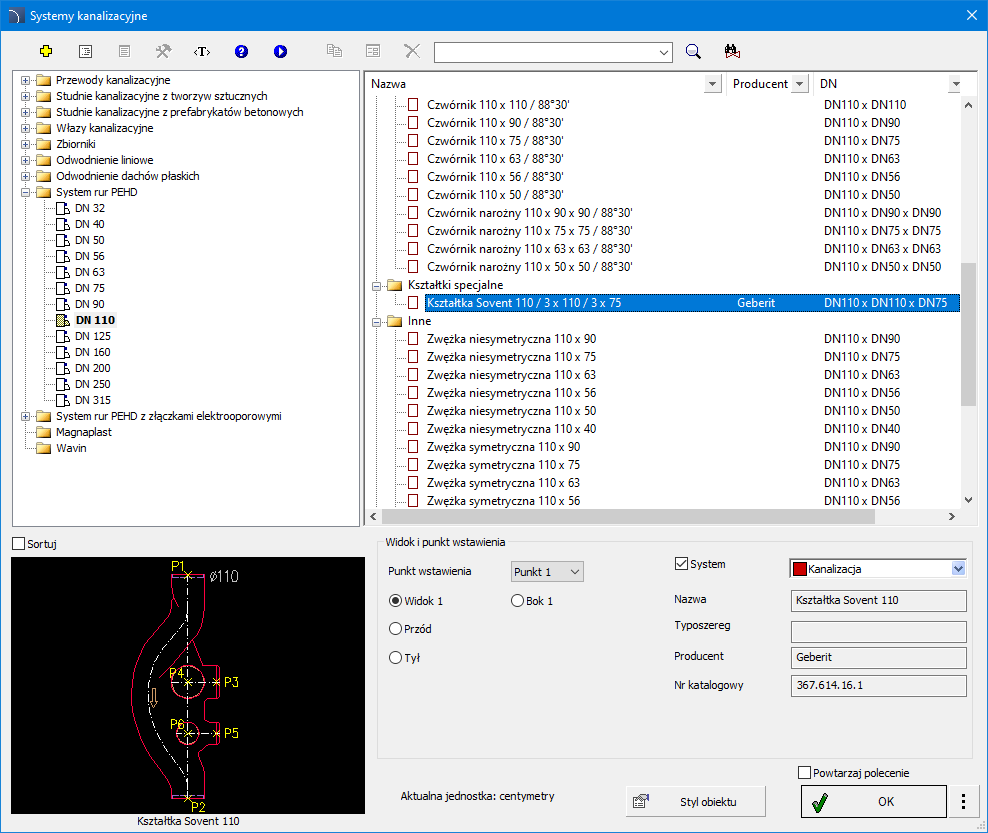Click the Styl obiektu button
The height and width of the screenshot is (833, 988).
coord(696,801)
